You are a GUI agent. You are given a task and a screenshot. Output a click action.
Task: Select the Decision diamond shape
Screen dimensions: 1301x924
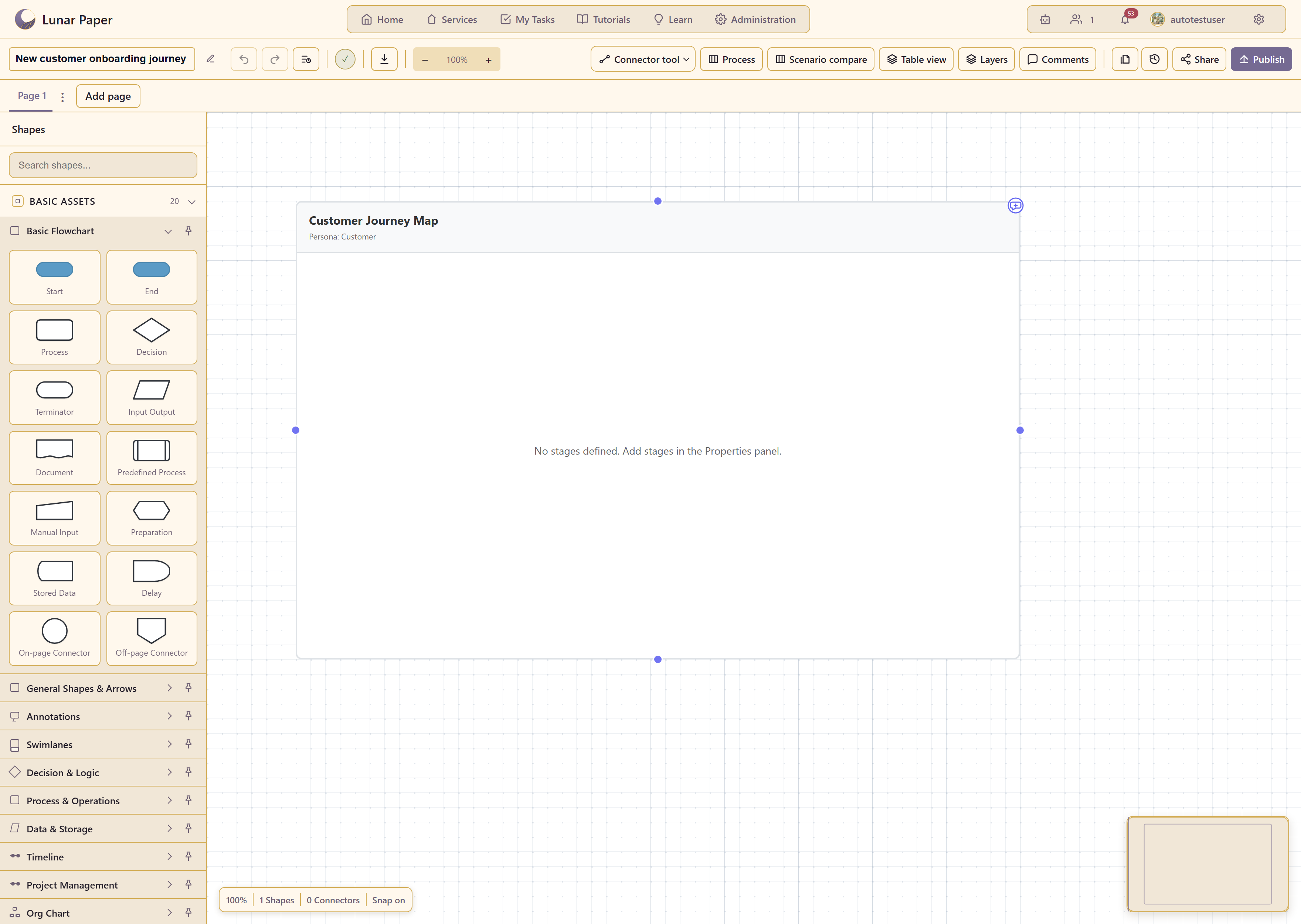click(152, 337)
